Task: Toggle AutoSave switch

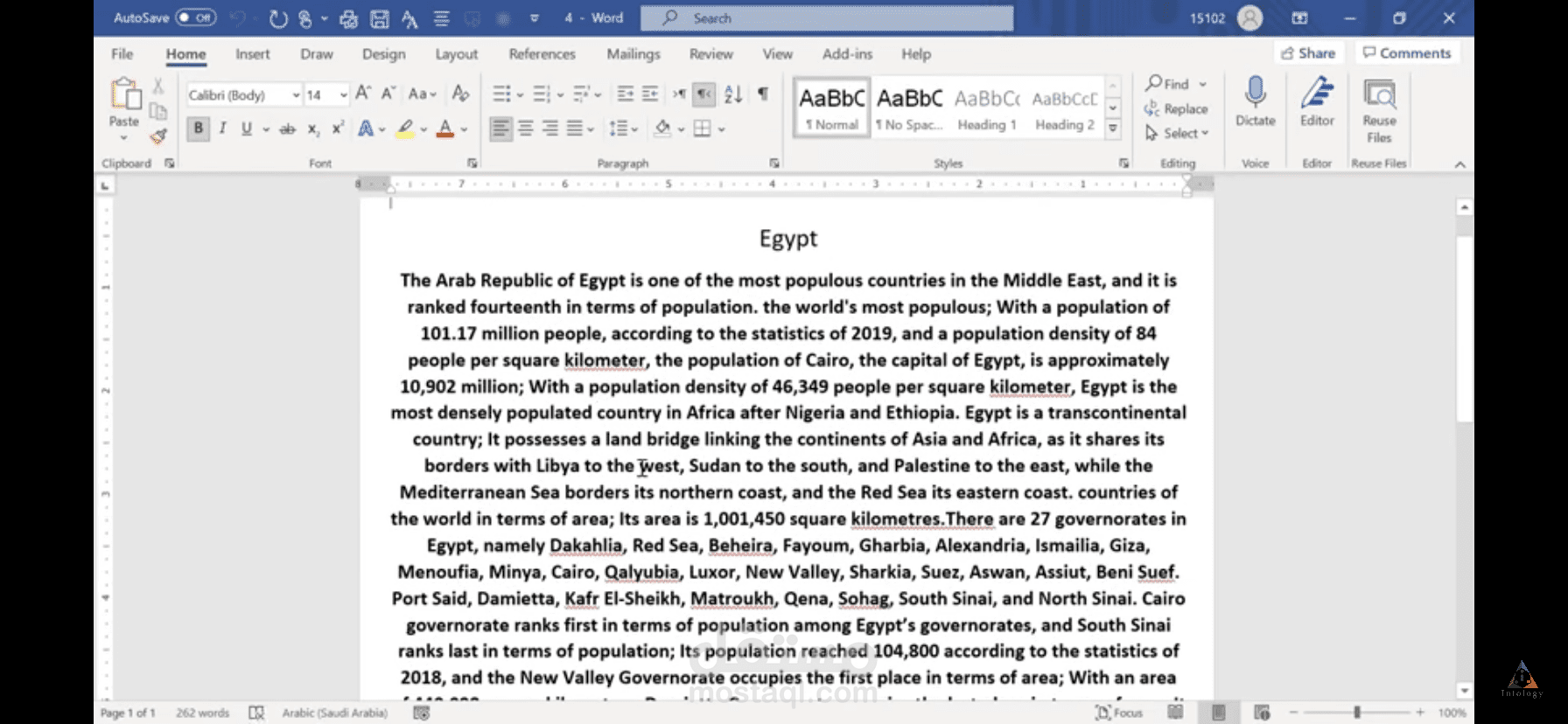Action: pos(196,17)
